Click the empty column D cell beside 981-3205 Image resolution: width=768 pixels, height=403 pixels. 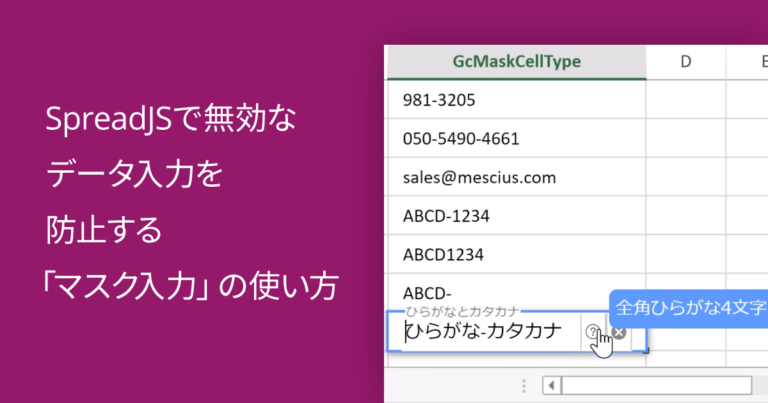pyautogui.click(x=686, y=99)
